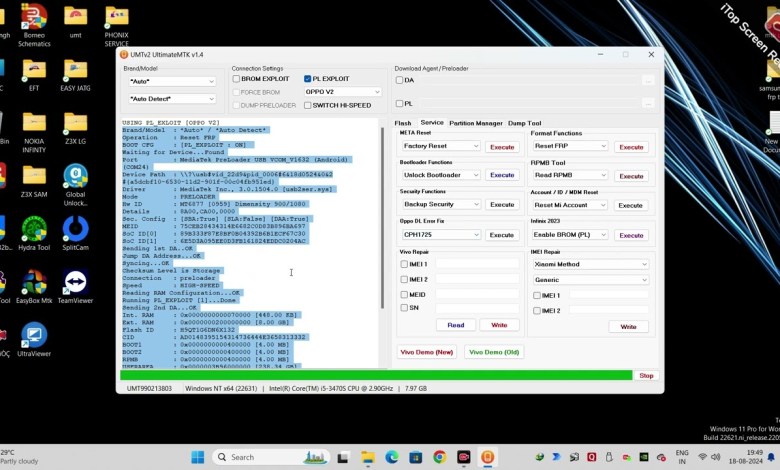780x470 pixels.
Task: Open the TeamViewer desktop shortcut
Action: 75,282
